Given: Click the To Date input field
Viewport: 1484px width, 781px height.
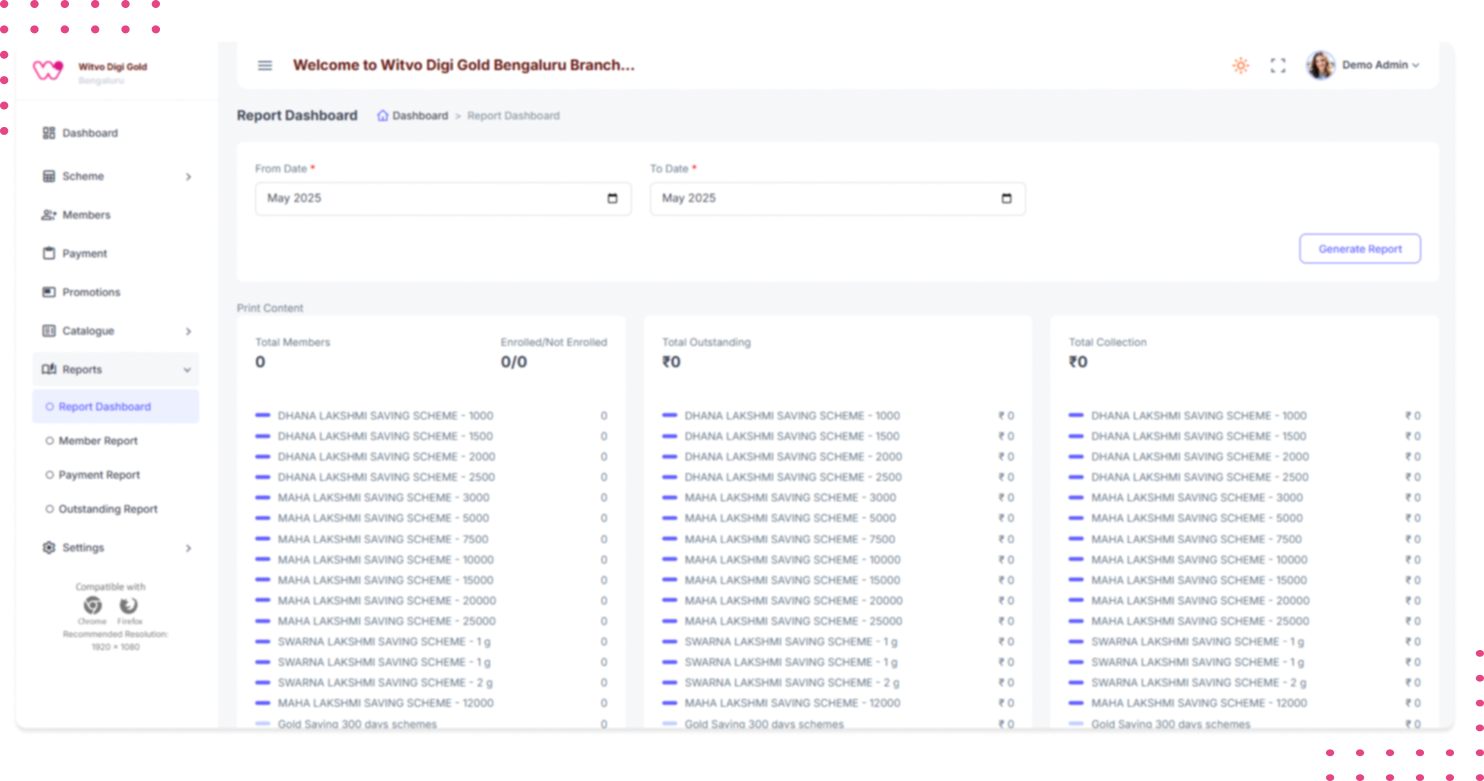Looking at the screenshot, I should 838,198.
